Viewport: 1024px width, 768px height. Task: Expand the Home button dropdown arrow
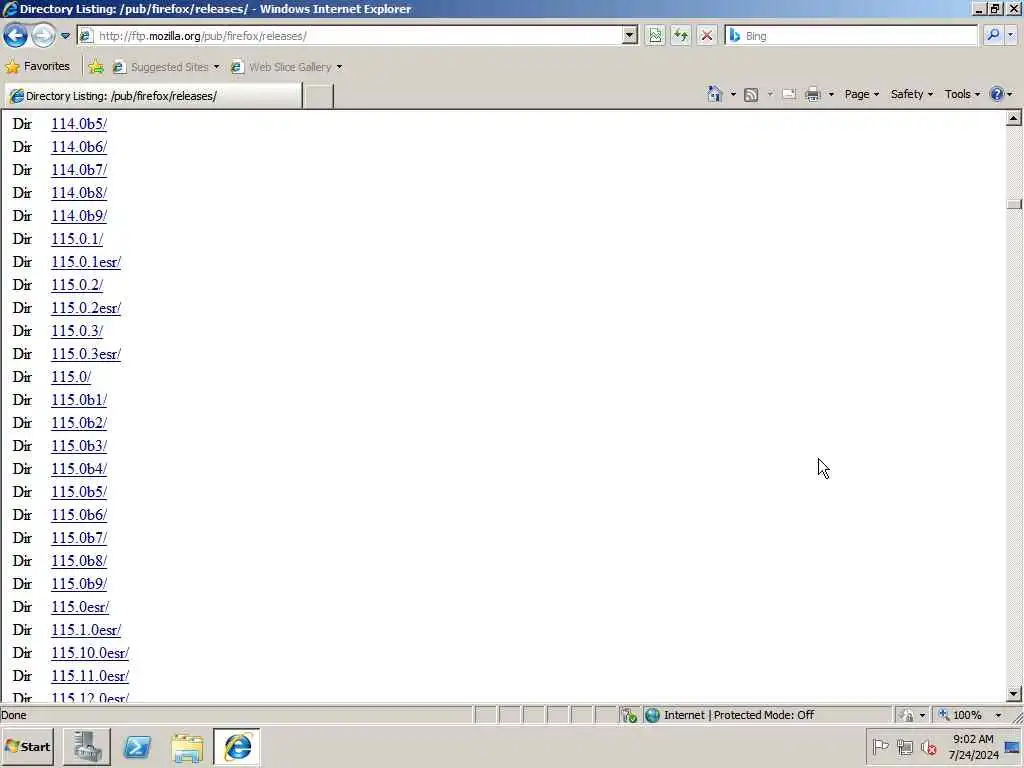733,95
